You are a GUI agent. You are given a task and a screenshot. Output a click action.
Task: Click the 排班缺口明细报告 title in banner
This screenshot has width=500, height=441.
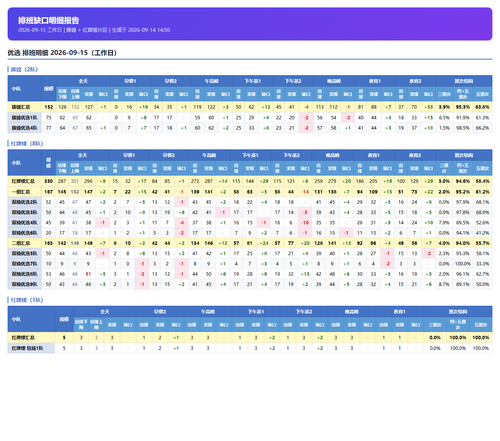[48, 20]
